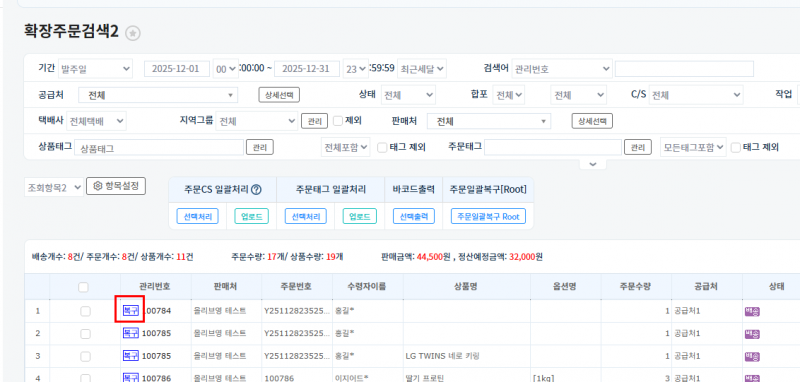Sort by 주문수량 column header

[636, 287]
